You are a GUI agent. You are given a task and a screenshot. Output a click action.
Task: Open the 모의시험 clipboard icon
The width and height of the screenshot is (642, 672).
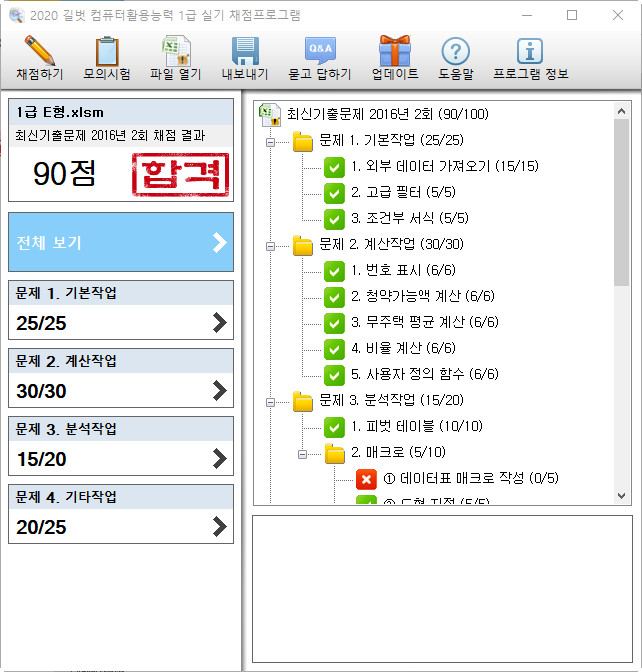pos(107,51)
